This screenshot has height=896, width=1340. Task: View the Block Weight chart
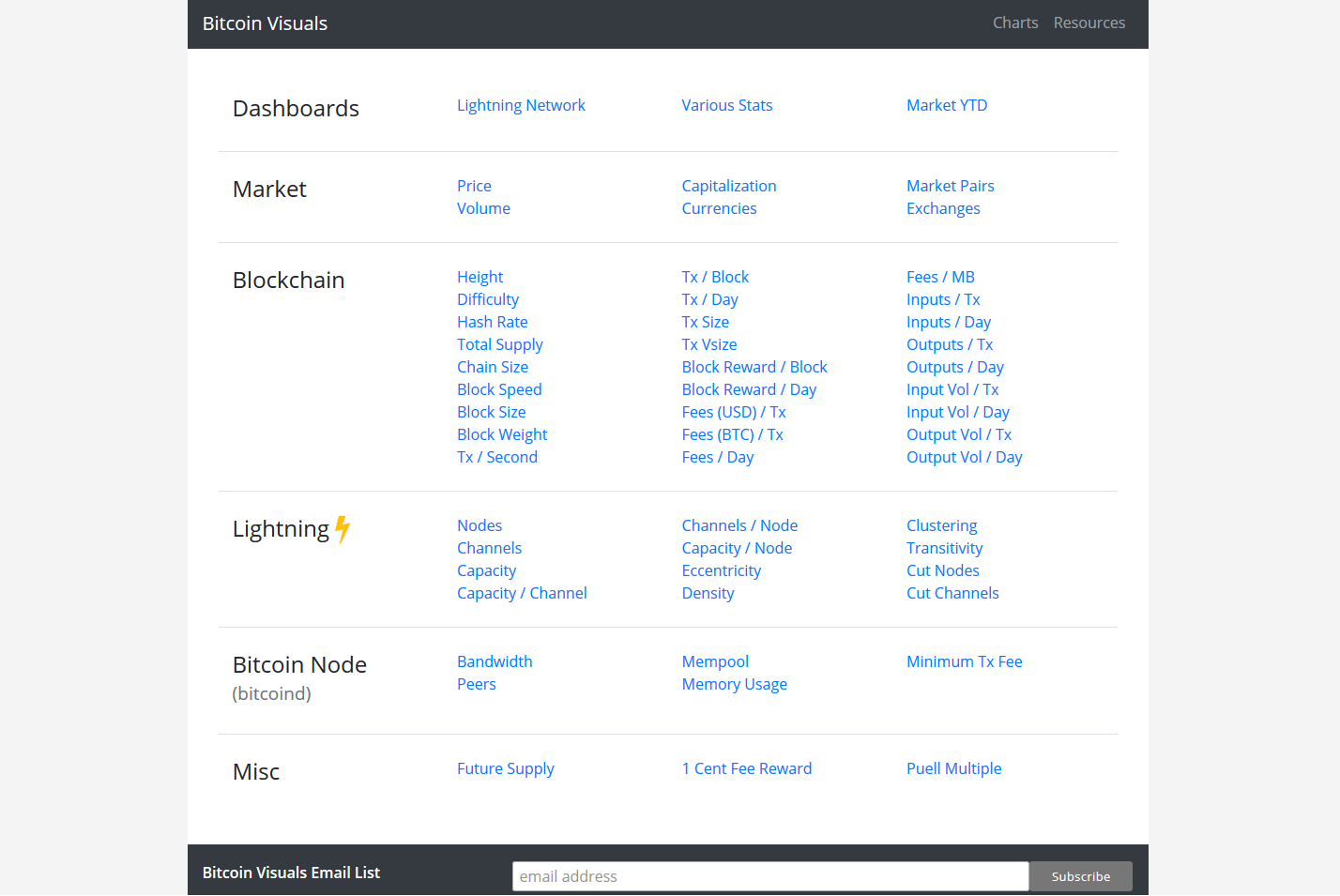502,434
